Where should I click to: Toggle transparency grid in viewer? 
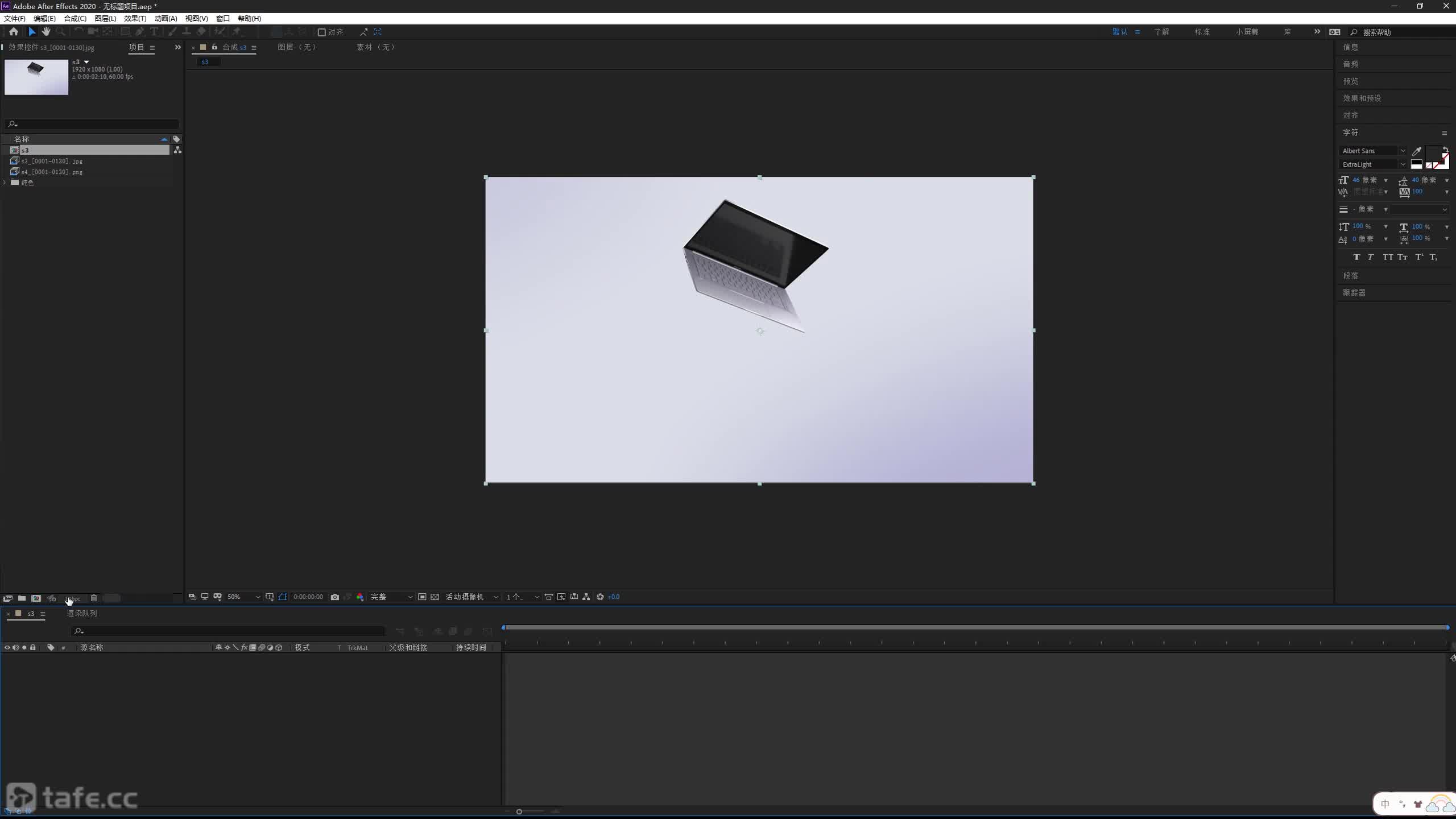(x=435, y=597)
